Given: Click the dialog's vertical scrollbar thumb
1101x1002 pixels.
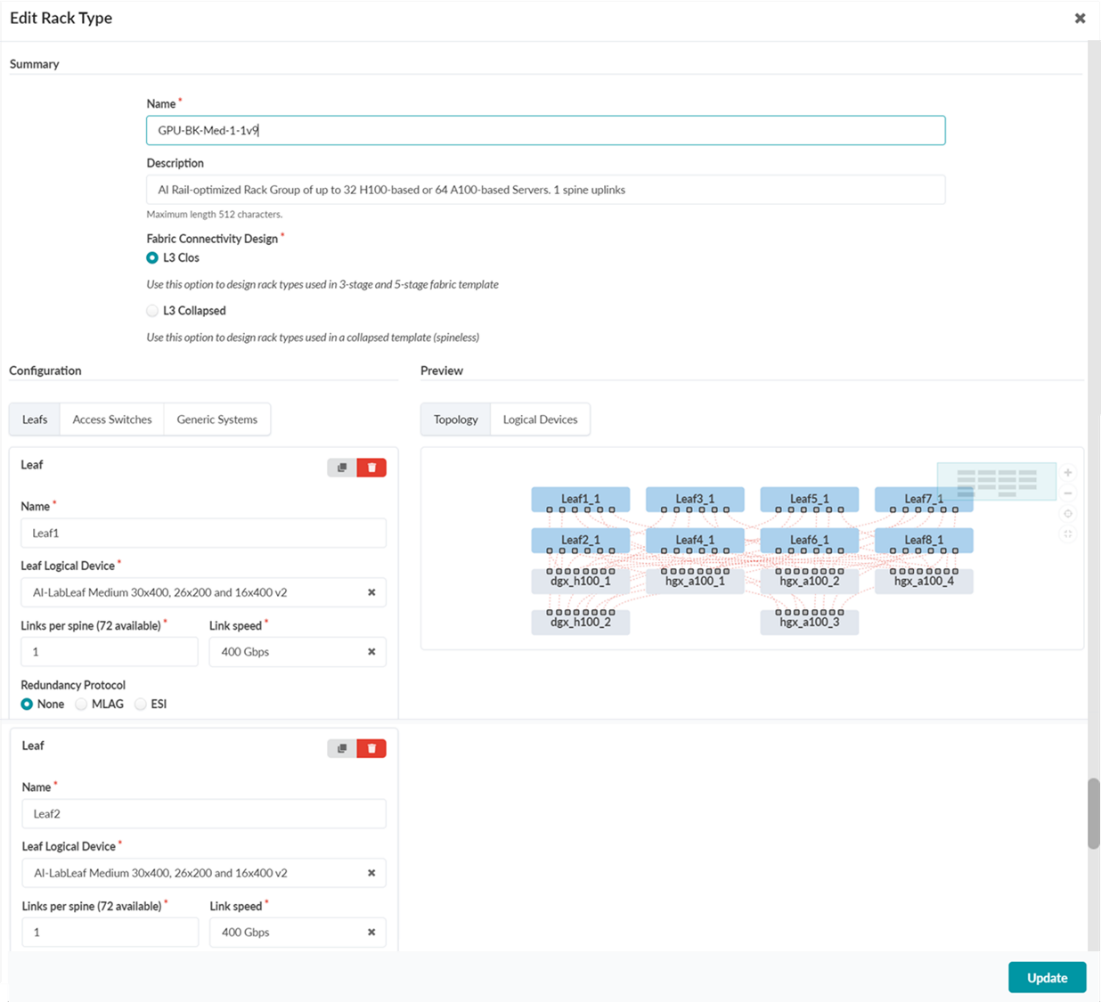Looking at the screenshot, I should (x=1093, y=813).
